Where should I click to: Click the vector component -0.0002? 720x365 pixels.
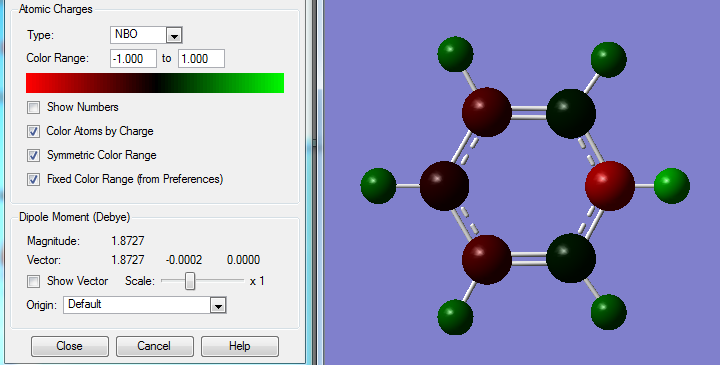point(184,260)
